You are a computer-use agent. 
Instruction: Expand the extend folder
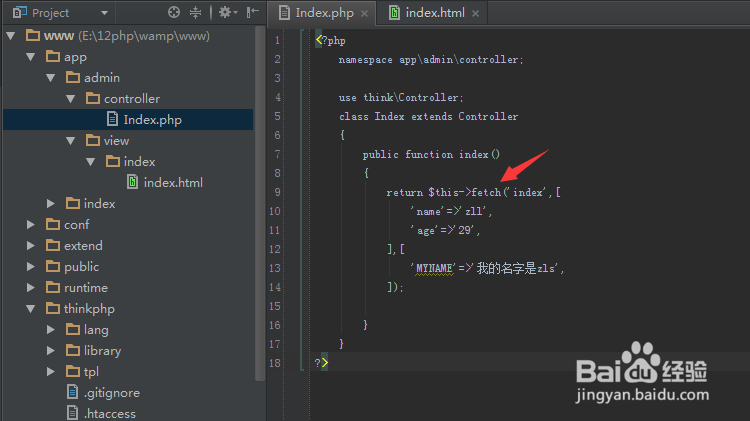[31, 246]
